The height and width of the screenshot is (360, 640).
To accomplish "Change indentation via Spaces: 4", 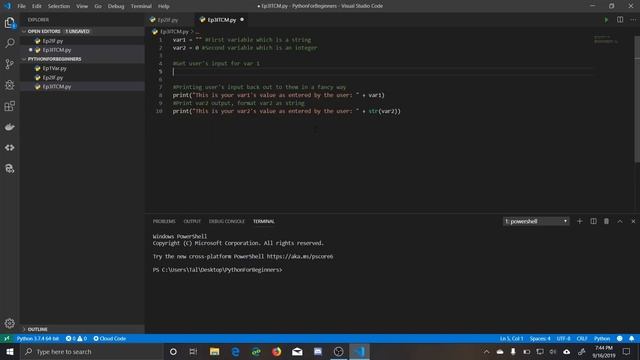I will pos(540,338).
